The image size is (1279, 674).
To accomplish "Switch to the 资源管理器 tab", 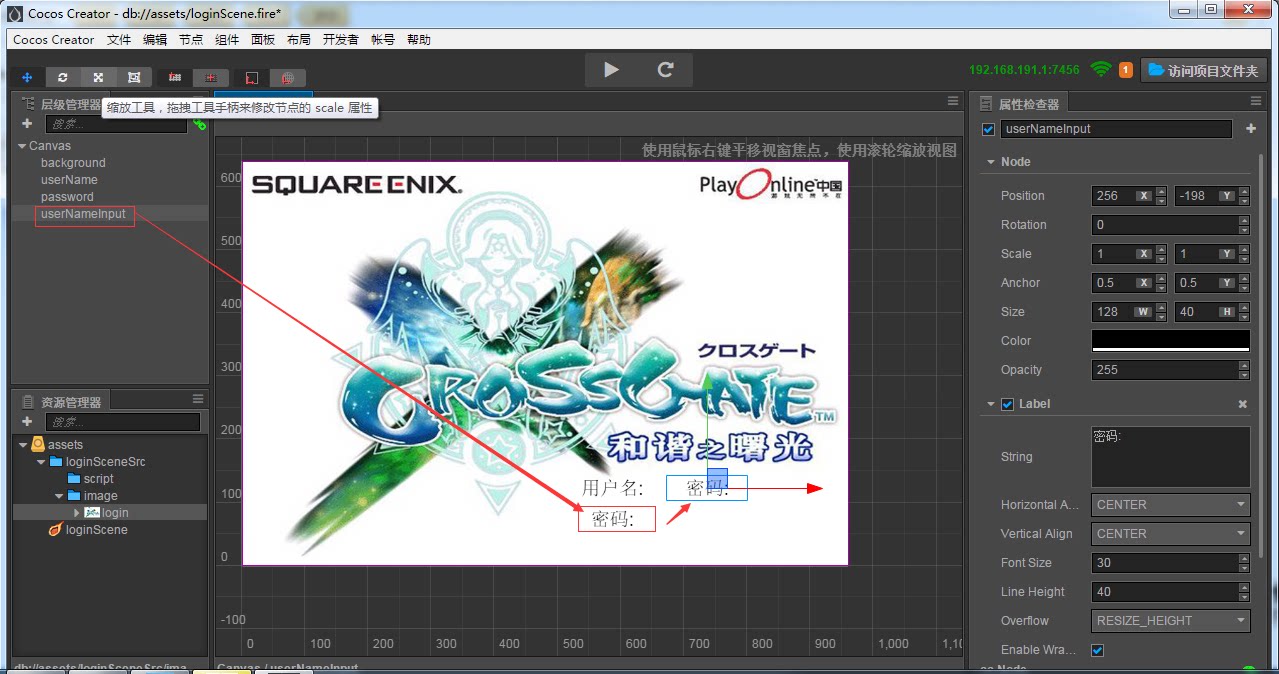I will [x=62, y=401].
